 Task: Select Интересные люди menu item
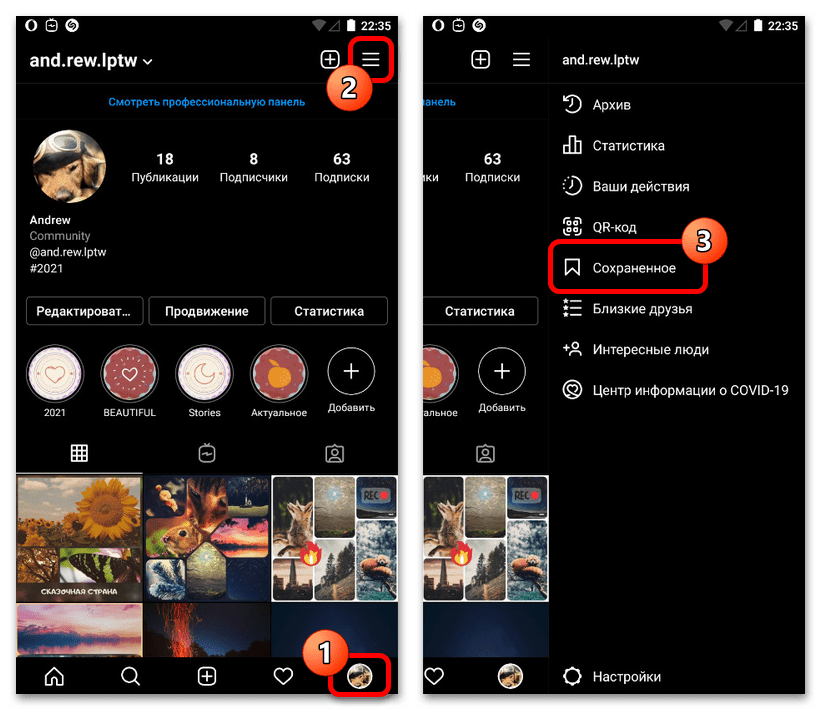coord(649,350)
